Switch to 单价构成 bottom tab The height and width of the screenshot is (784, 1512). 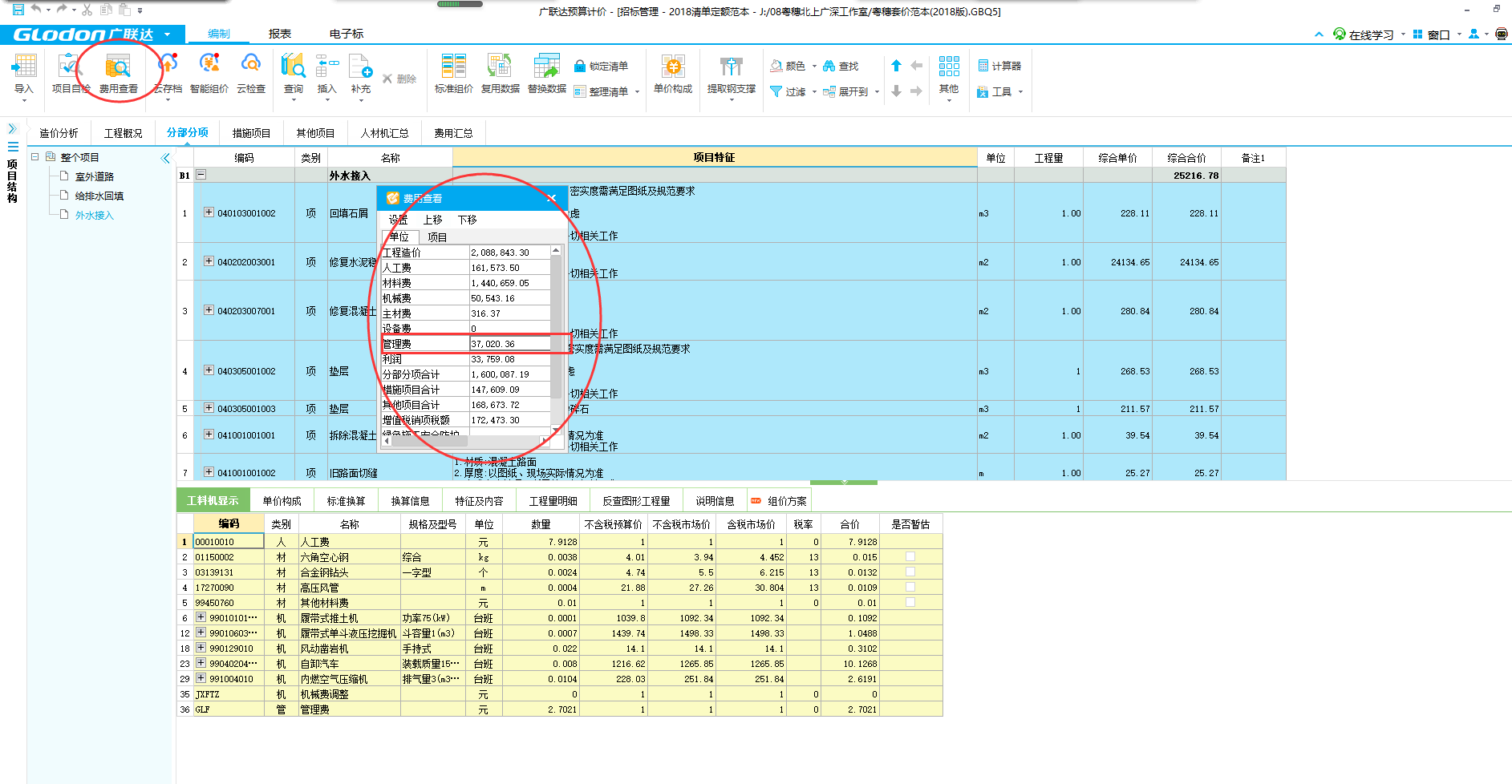pos(282,501)
